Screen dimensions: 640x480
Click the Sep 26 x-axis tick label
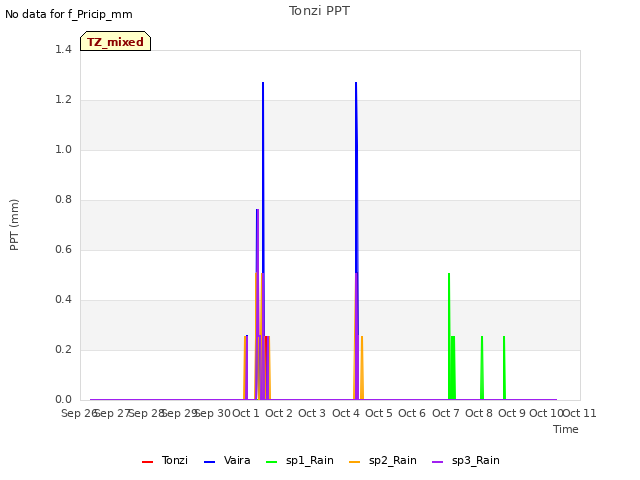click(78, 413)
